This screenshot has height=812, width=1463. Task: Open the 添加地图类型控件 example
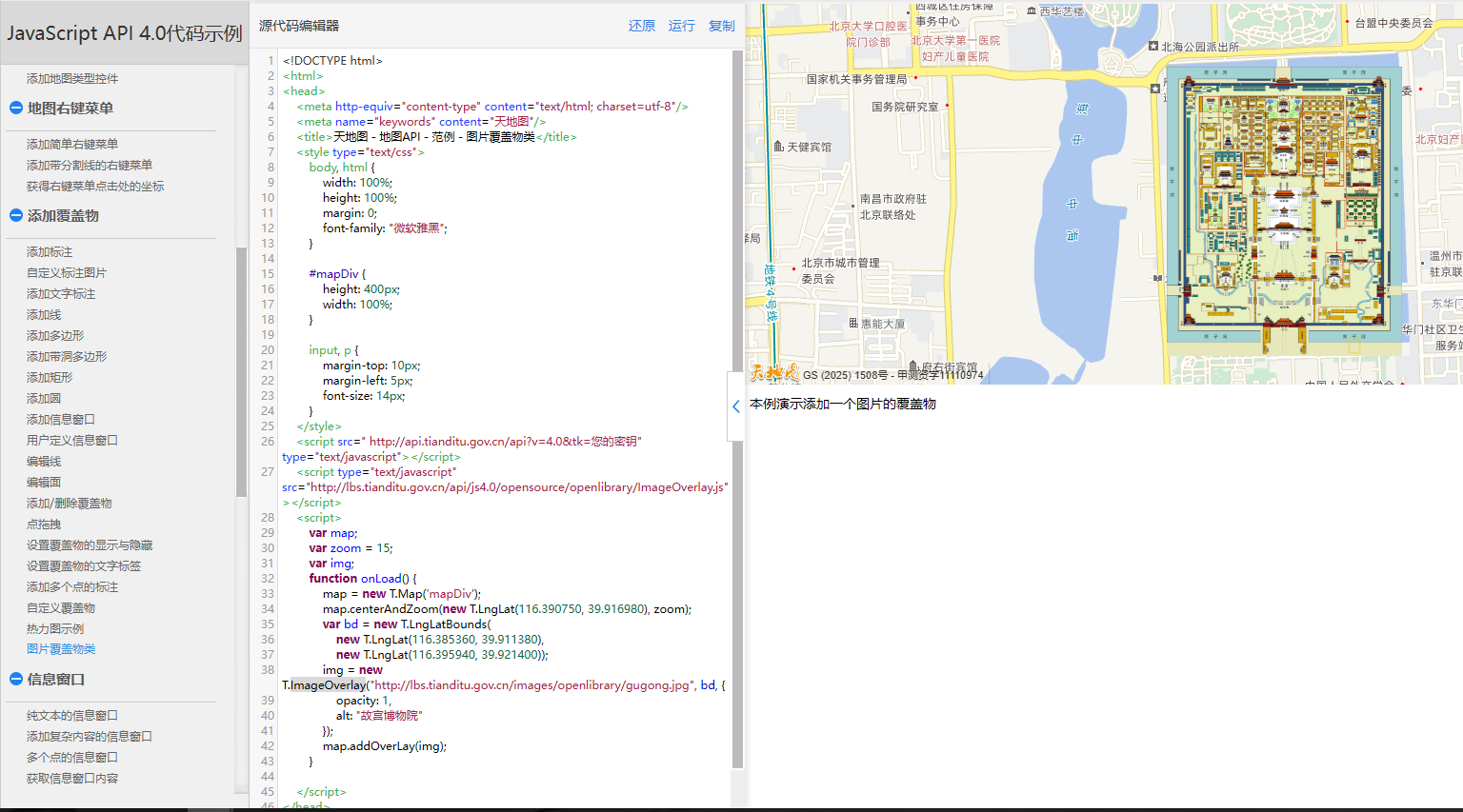pyautogui.click(x=72, y=79)
